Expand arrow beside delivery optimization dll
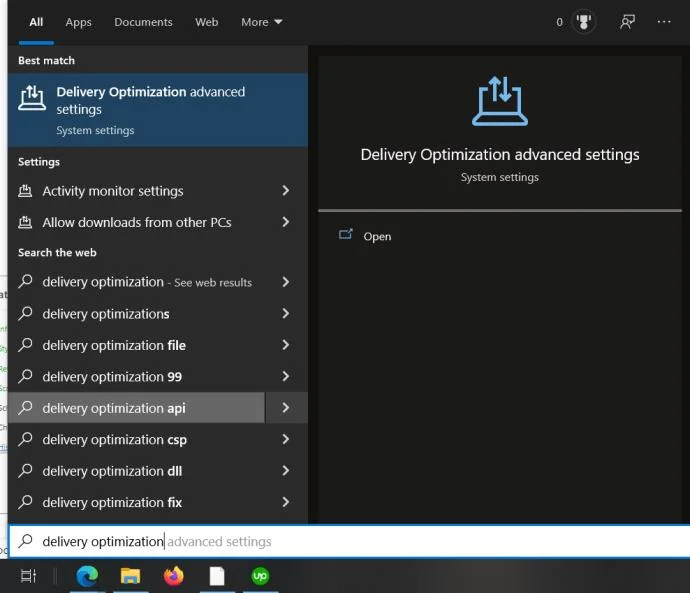690x593 pixels. click(x=286, y=471)
